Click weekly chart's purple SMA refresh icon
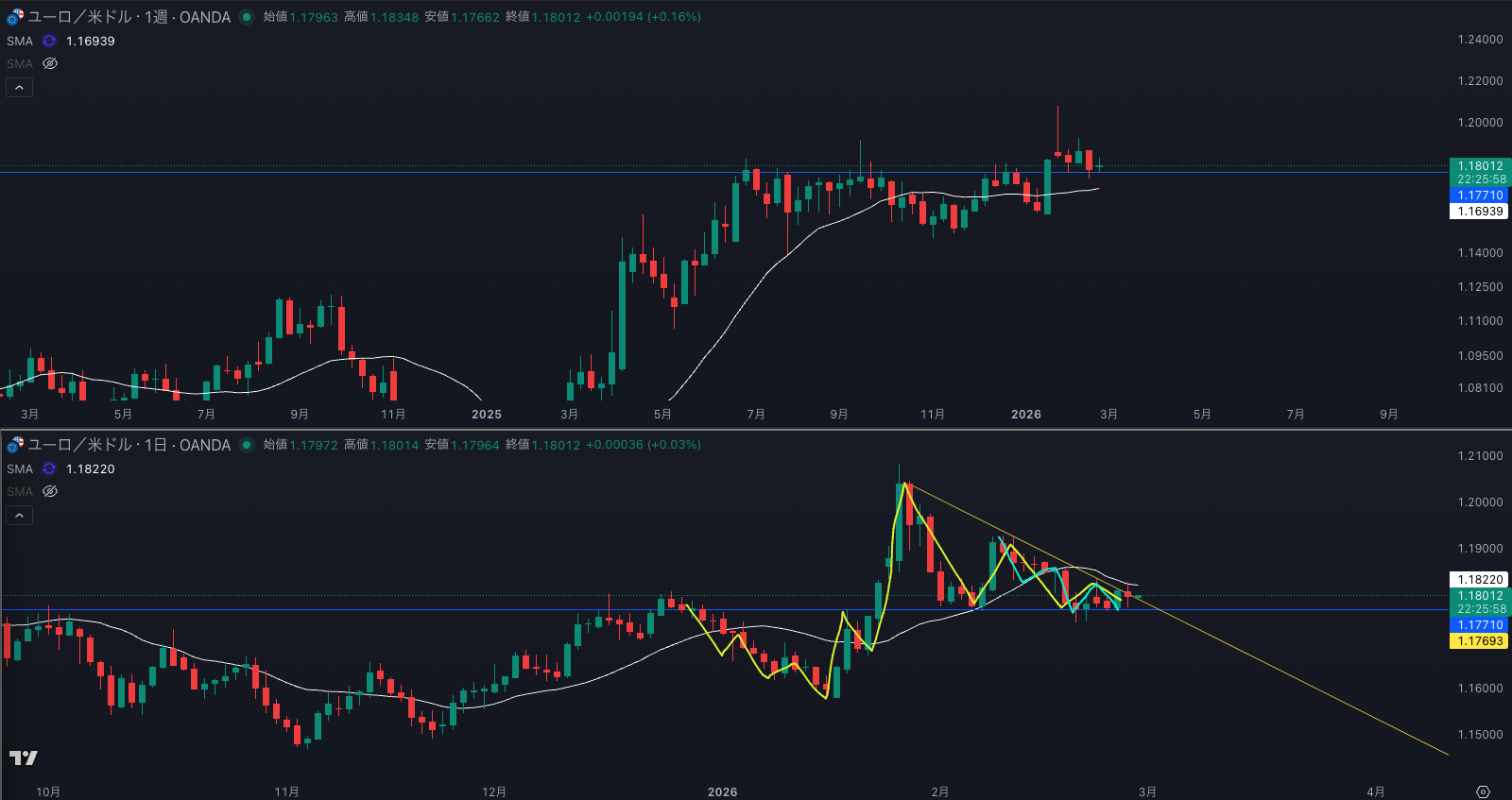The height and width of the screenshot is (800, 1512). [x=49, y=42]
